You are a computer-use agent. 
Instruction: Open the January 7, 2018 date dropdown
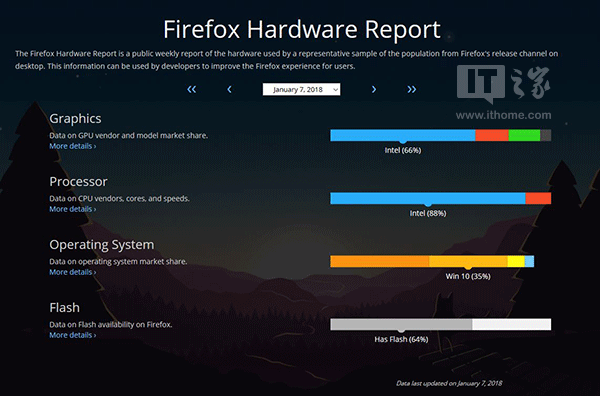tap(301, 90)
